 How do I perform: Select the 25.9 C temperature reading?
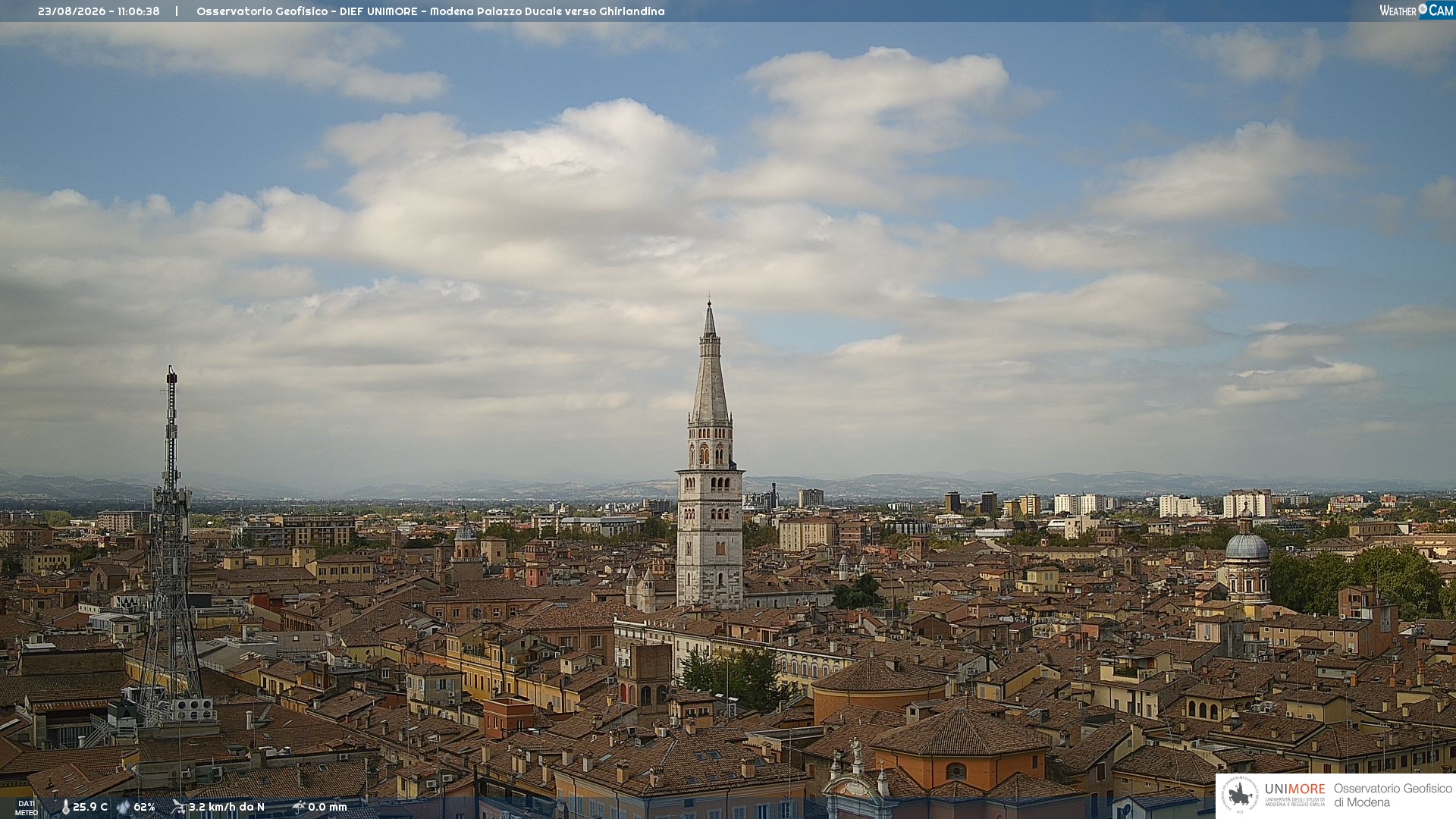click(x=90, y=807)
